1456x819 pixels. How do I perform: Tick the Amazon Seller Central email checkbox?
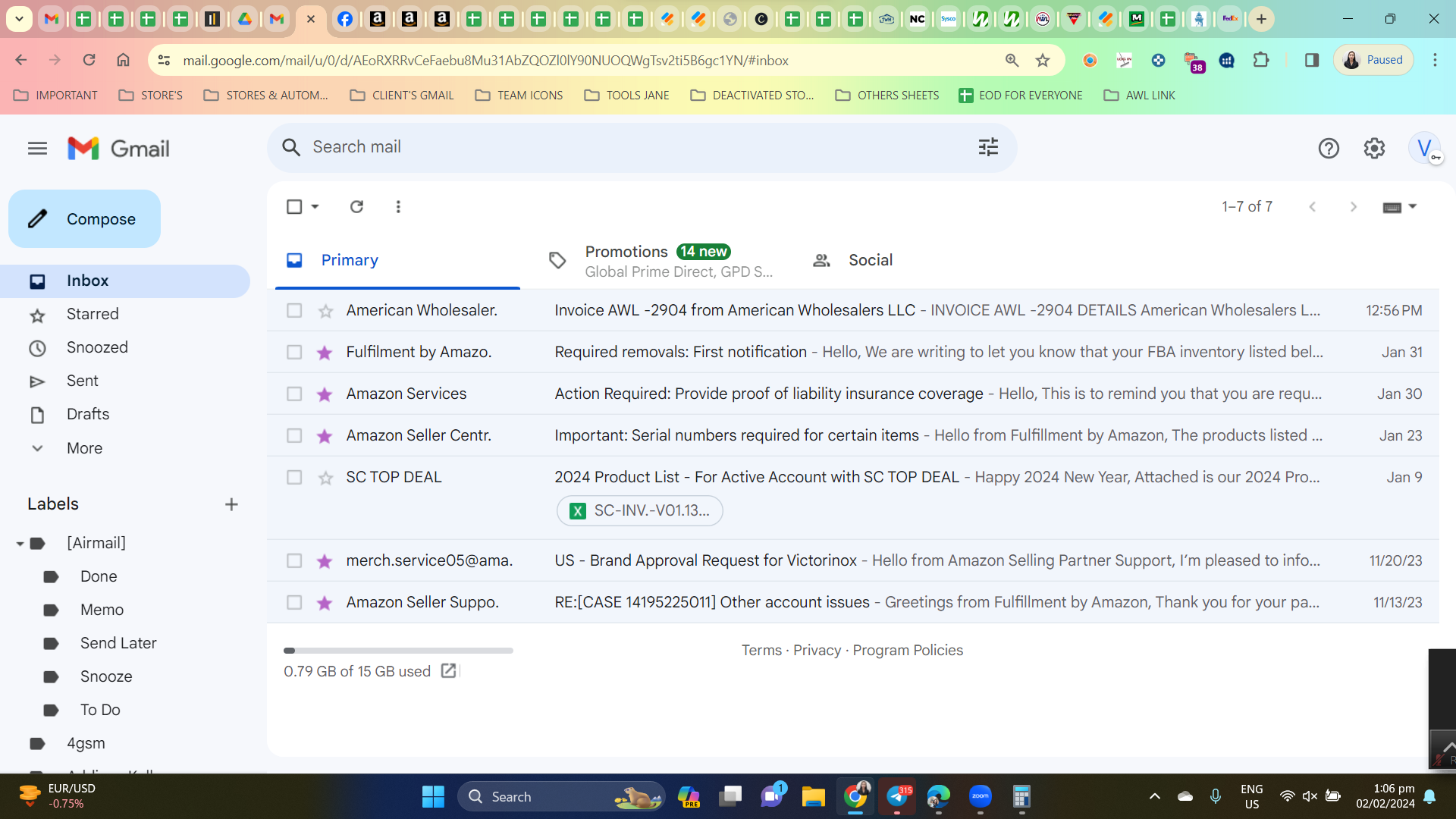click(x=294, y=436)
